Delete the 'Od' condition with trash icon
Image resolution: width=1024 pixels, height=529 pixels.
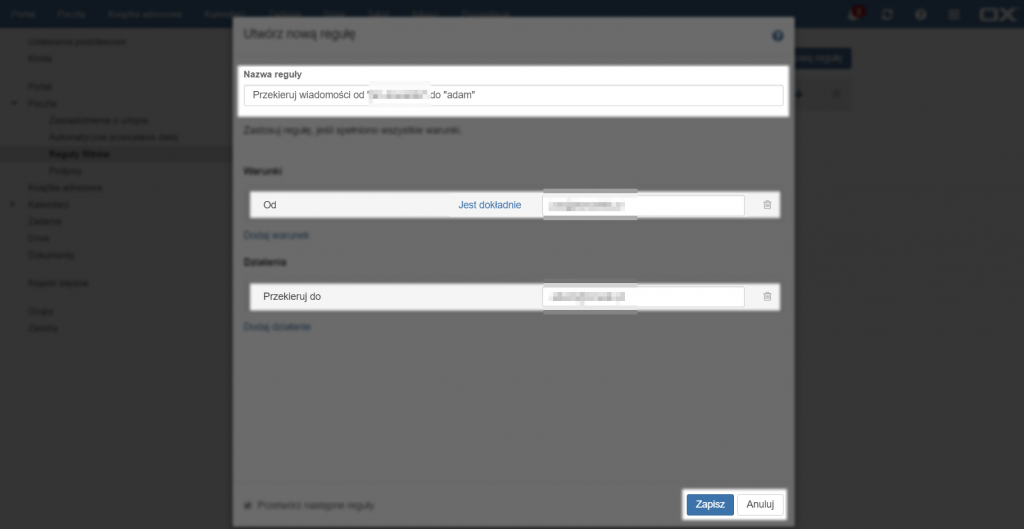767,205
